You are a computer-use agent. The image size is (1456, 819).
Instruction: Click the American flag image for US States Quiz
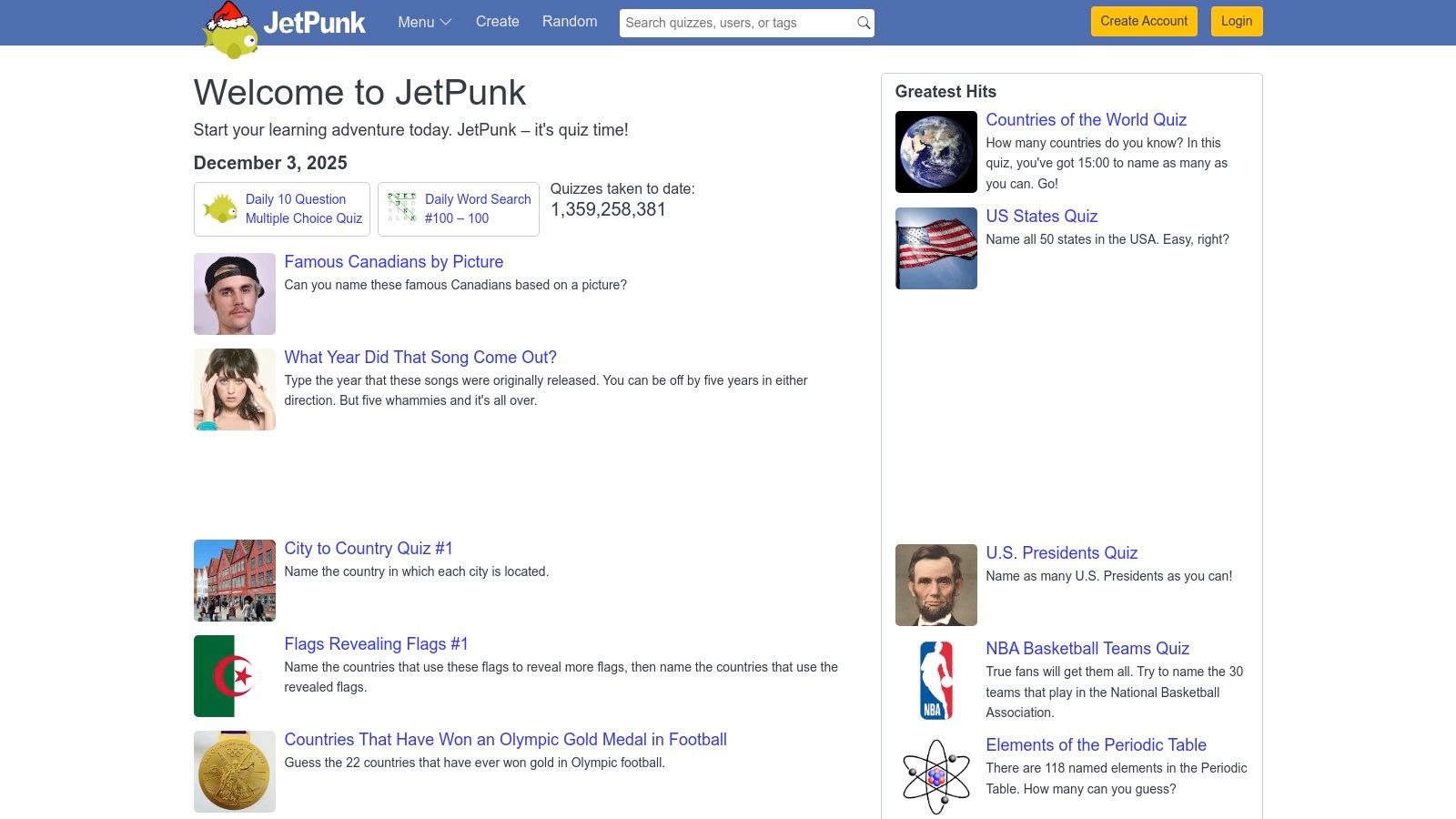[x=935, y=248]
